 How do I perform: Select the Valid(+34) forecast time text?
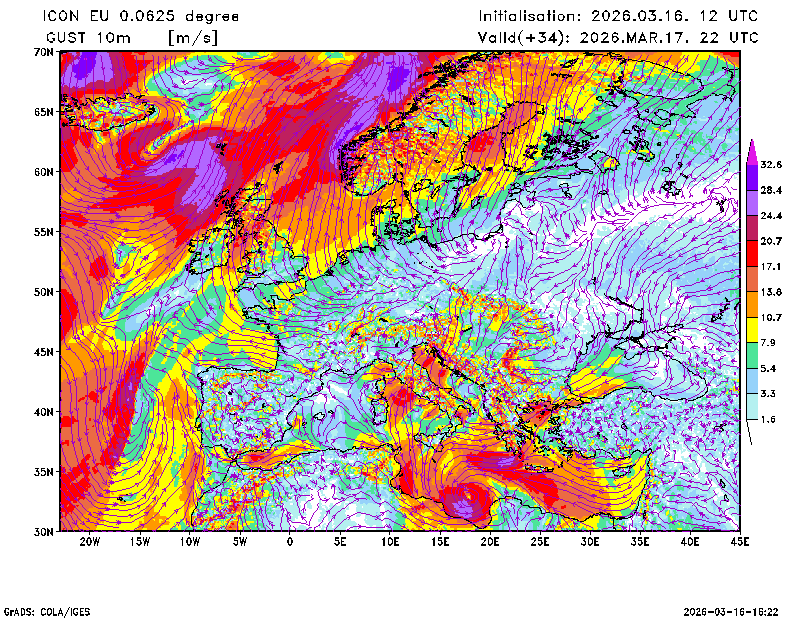point(618,37)
